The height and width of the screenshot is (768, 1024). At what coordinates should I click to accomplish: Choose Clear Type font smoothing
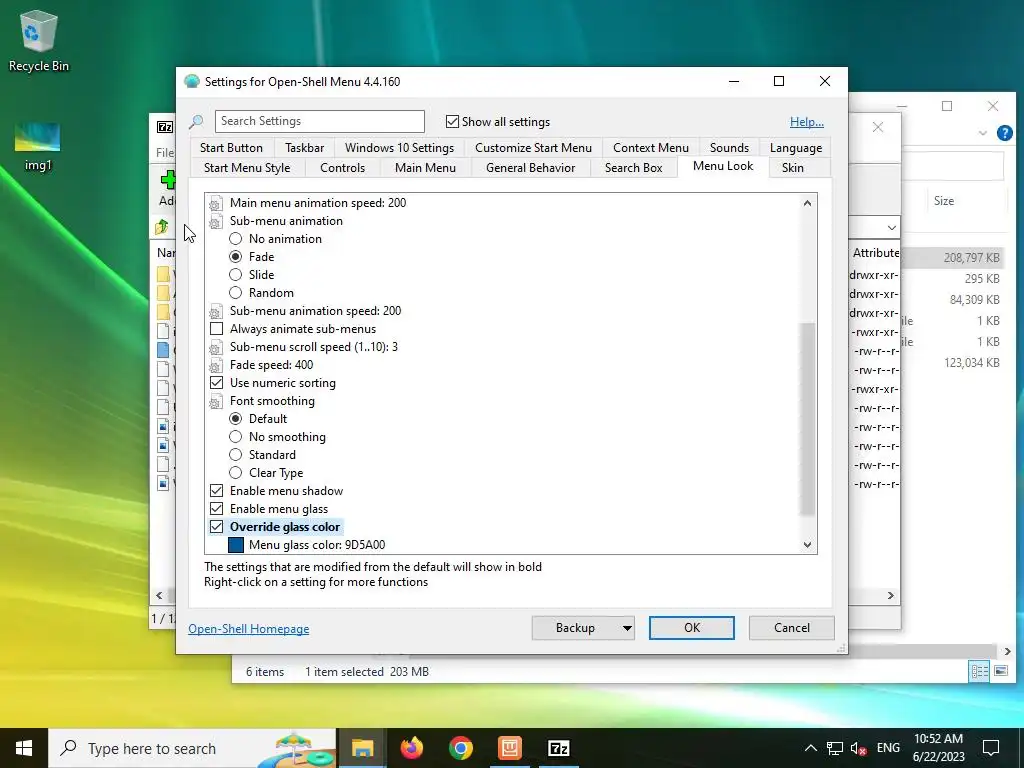pyautogui.click(x=236, y=473)
